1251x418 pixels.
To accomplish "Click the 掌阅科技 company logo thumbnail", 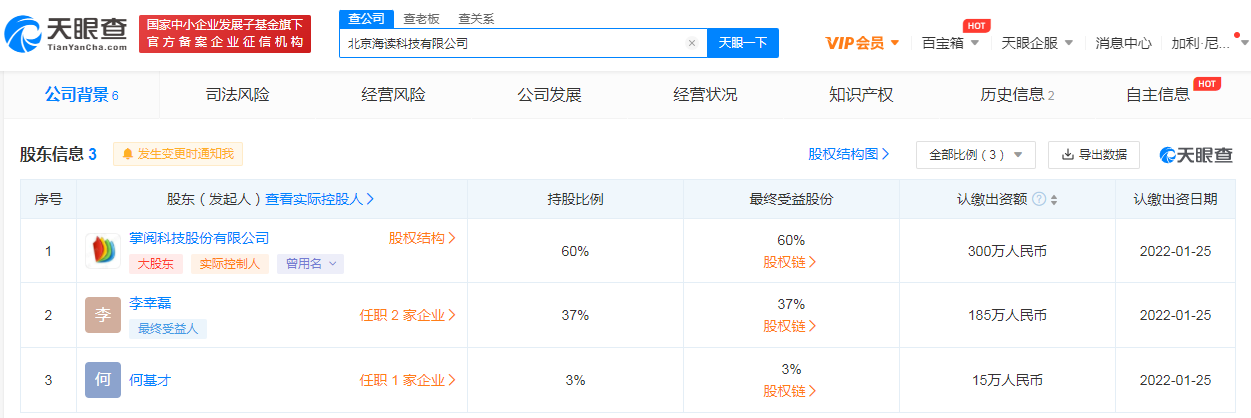I will (103, 251).
